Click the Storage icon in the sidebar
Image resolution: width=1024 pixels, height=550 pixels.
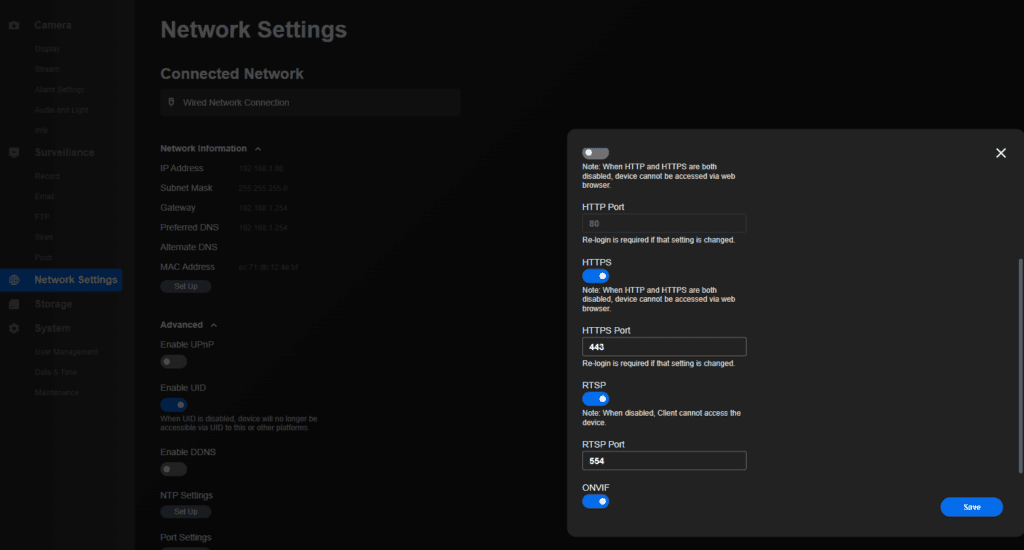[14, 304]
